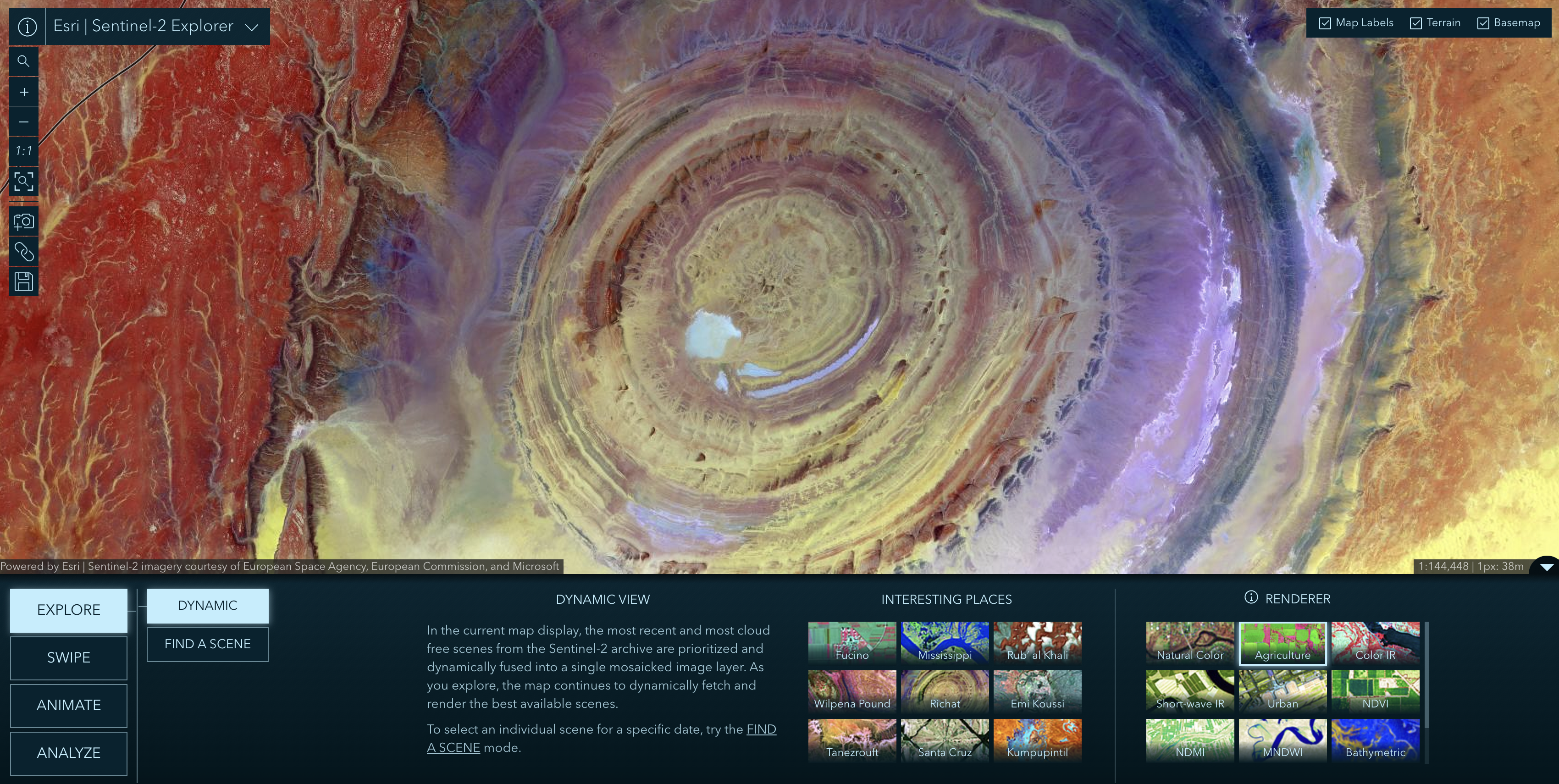Uncheck the Terrain option
This screenshot has height=784, width=1559.
click(1415, 22)
